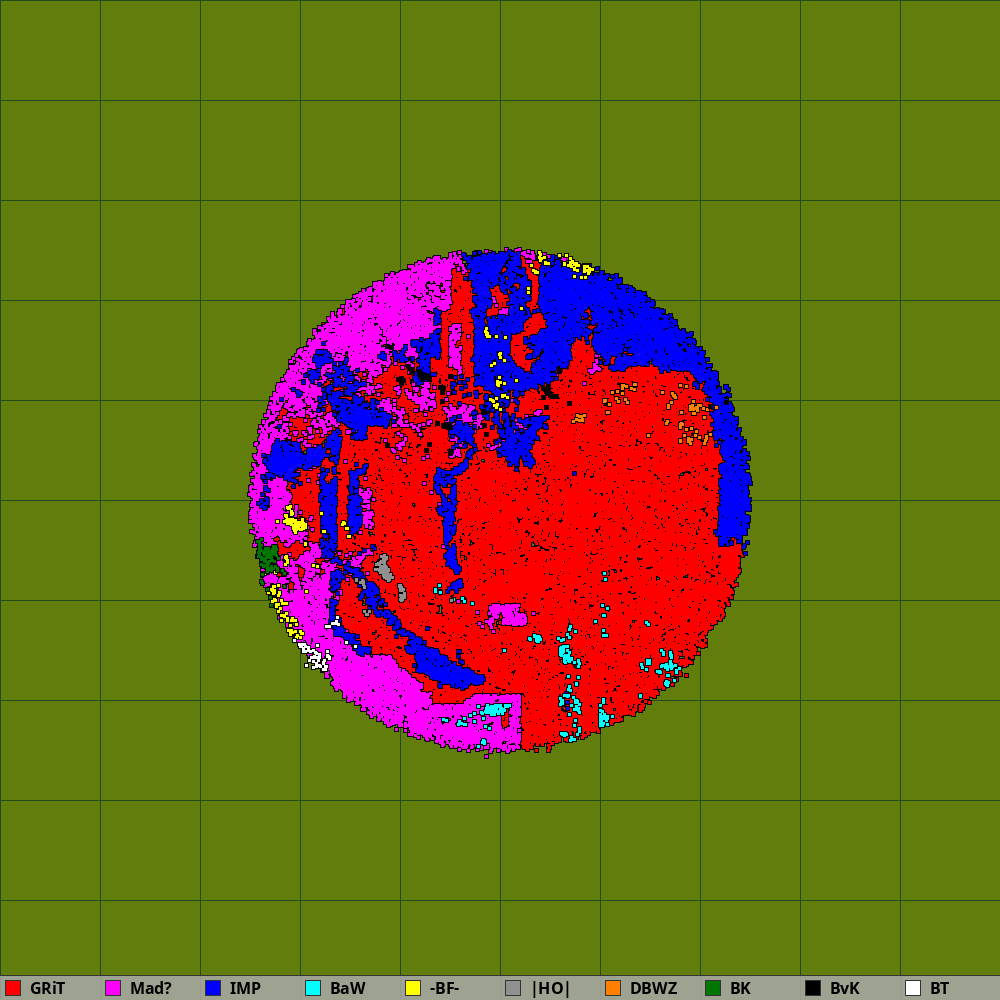Click the black BvK legend swatch

click(813, 988)
